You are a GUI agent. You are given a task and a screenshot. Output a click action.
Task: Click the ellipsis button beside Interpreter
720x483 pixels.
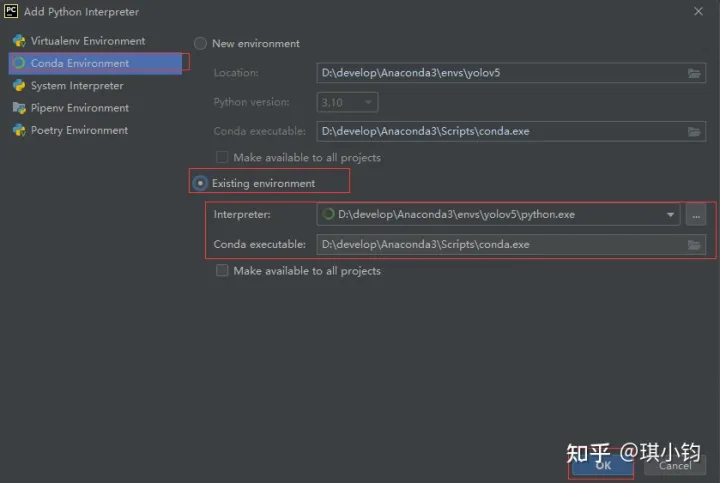click(x=696, y=215)
